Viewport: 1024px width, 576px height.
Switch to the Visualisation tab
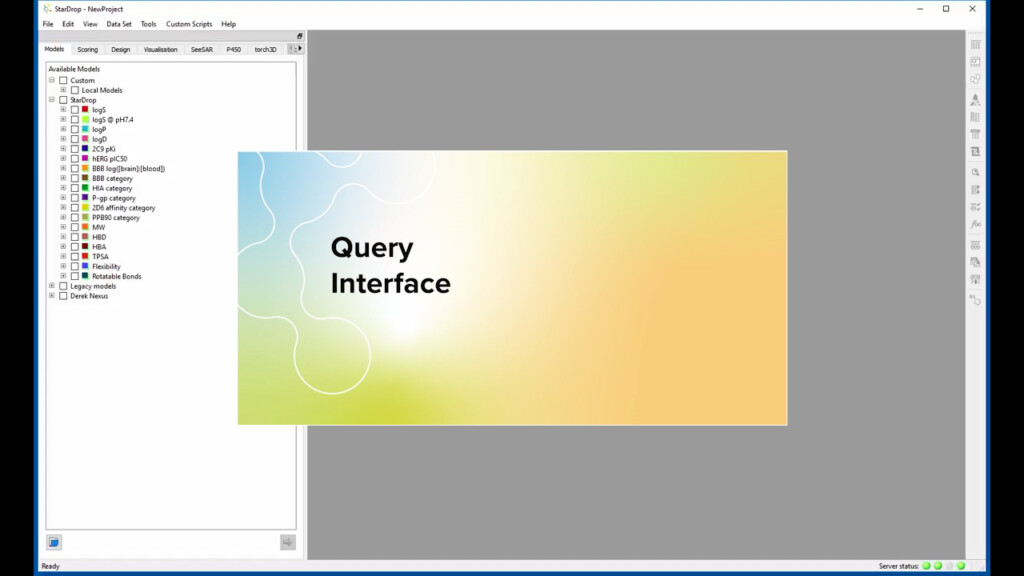coord(160,48)
